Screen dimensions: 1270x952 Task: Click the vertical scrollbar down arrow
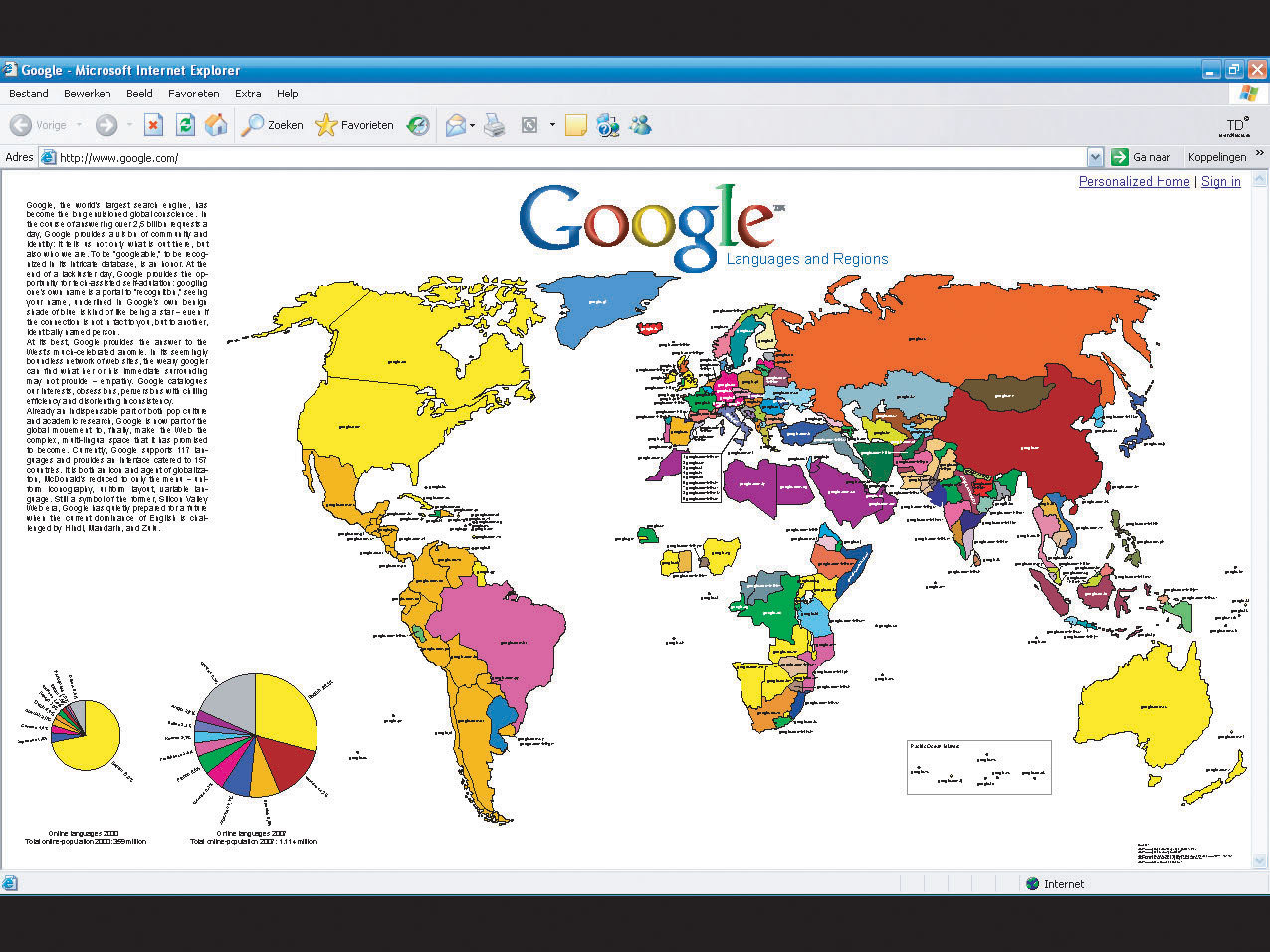[x=1261, y=861]
